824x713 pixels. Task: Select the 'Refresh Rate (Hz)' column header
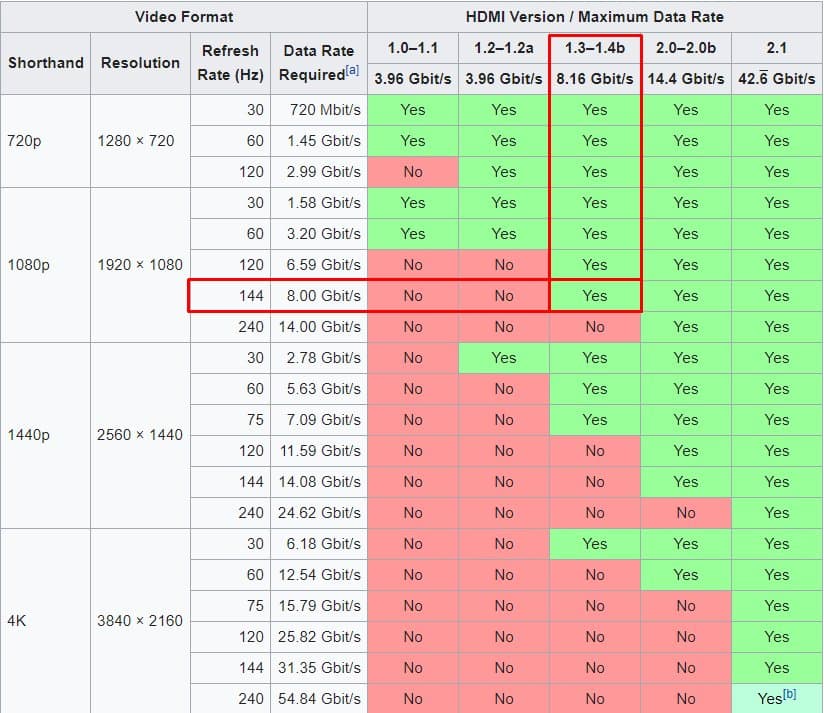click(x=230, y=63)
